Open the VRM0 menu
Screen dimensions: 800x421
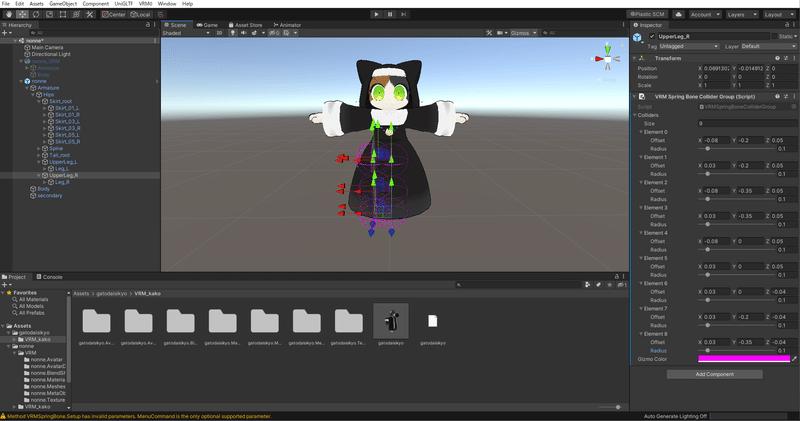(x=145, y=4)
